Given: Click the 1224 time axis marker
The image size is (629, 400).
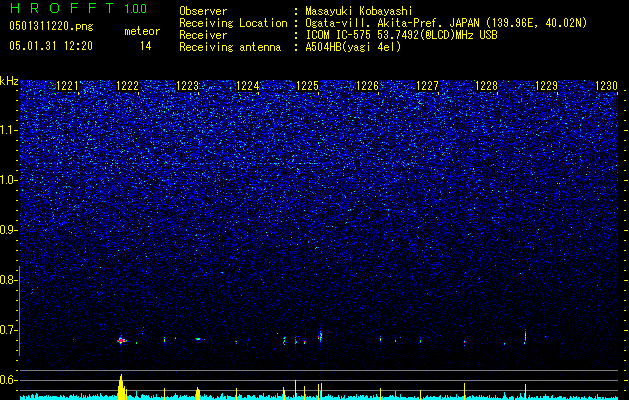Looking at the screenshot, I should (x=248, y=86).
